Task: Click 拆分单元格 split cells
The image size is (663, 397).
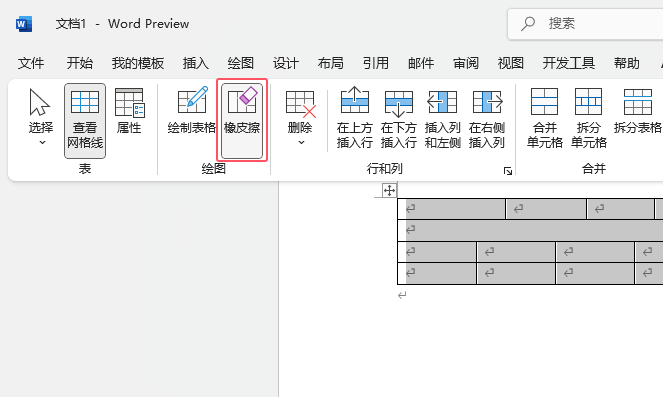Action: click(x=589, y=117)
